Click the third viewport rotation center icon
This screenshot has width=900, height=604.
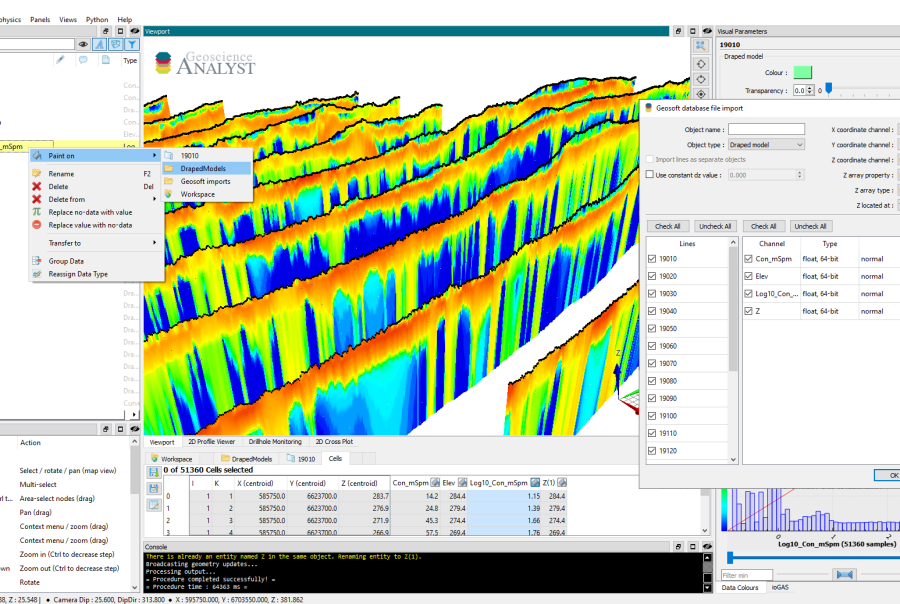point(700,79)
